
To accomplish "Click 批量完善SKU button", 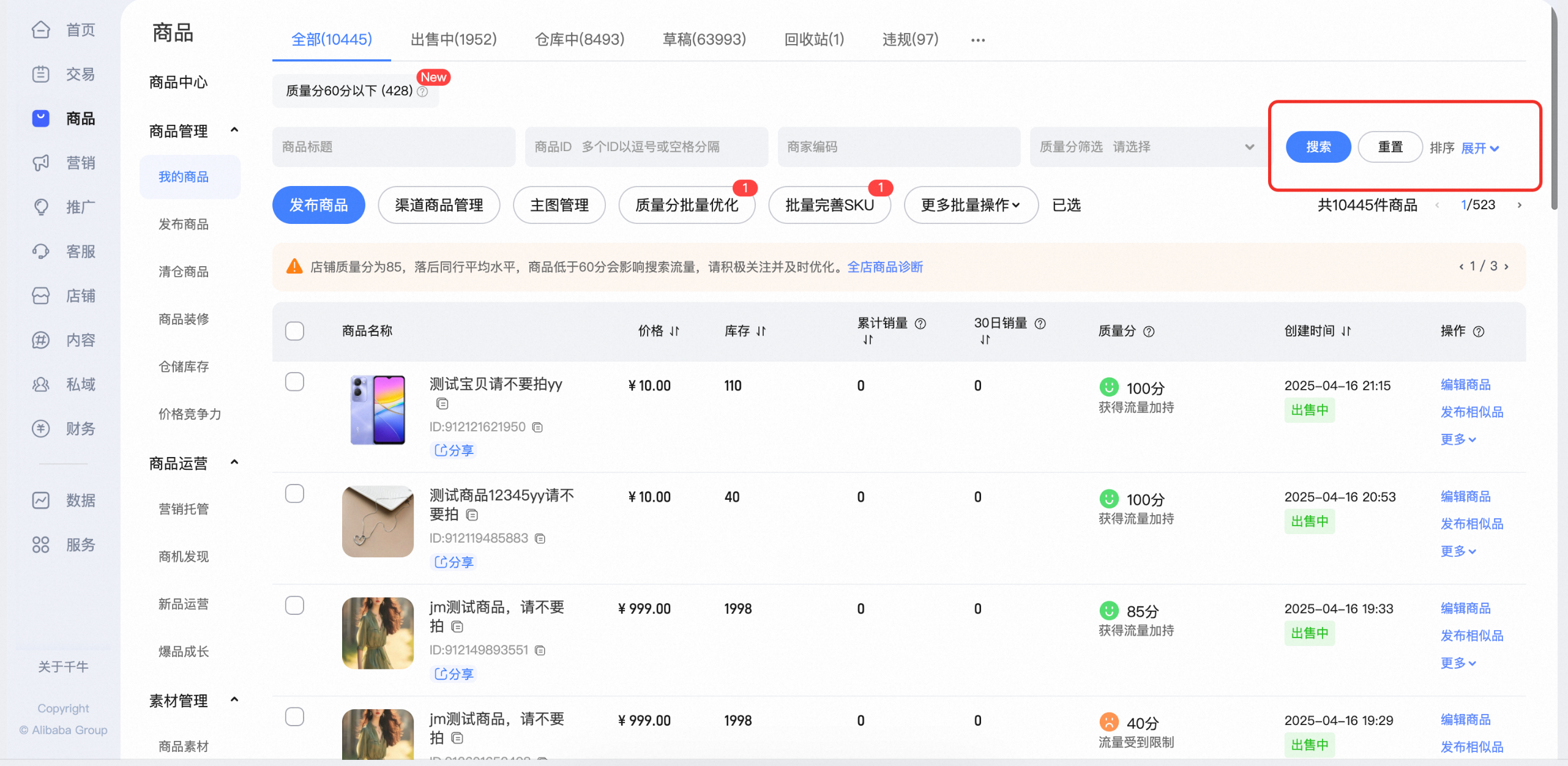I will [x=830, y=205].
